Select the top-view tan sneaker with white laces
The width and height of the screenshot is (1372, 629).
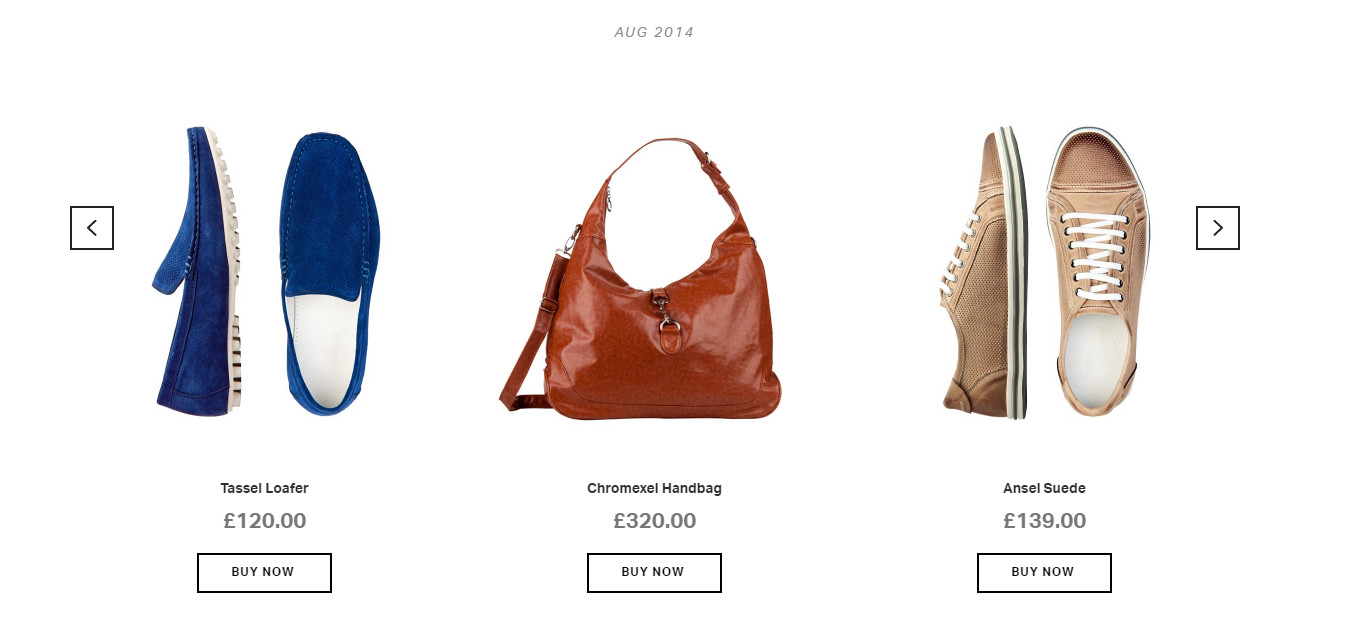pos(1097,272)
